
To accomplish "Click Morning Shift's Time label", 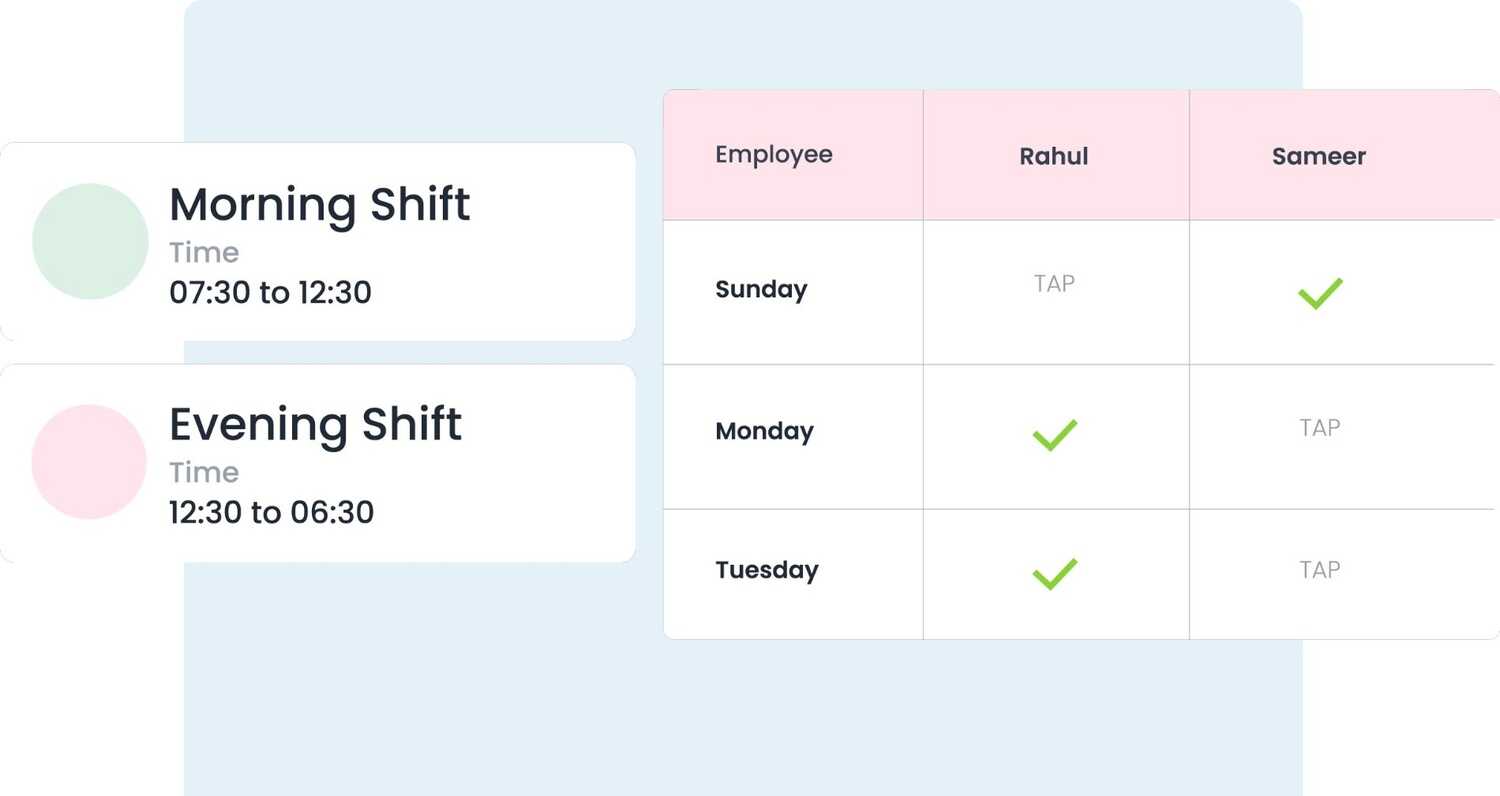I will tap(204, 253).
